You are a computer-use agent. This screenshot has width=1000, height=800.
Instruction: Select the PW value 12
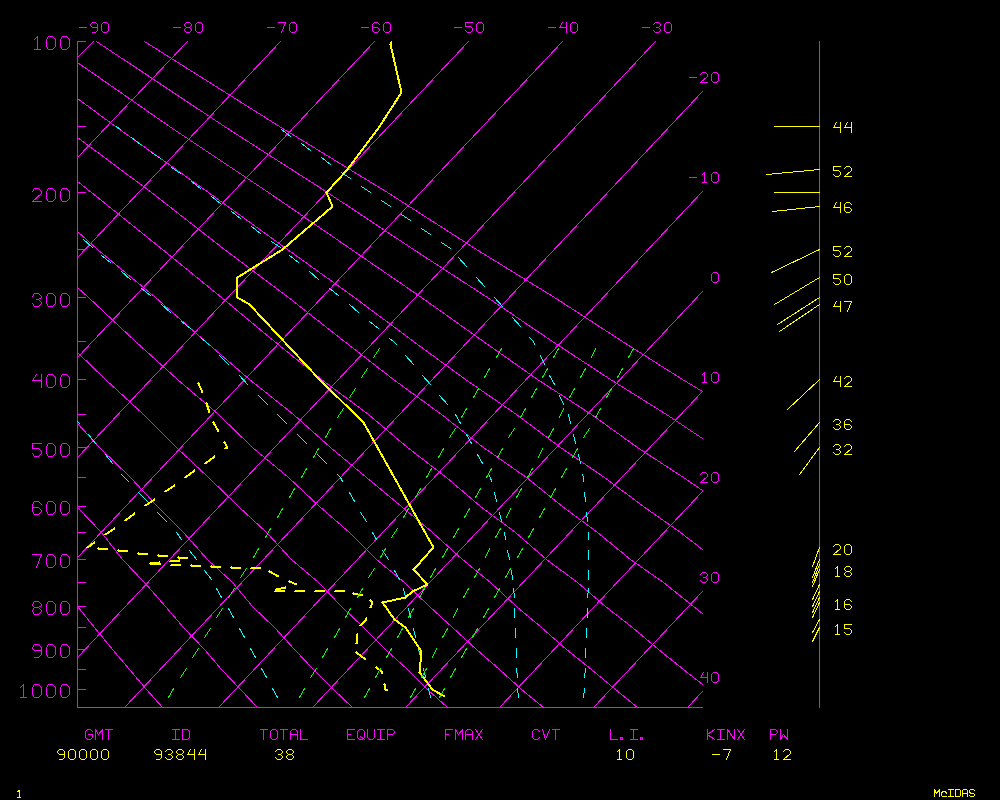coord(781,755)
